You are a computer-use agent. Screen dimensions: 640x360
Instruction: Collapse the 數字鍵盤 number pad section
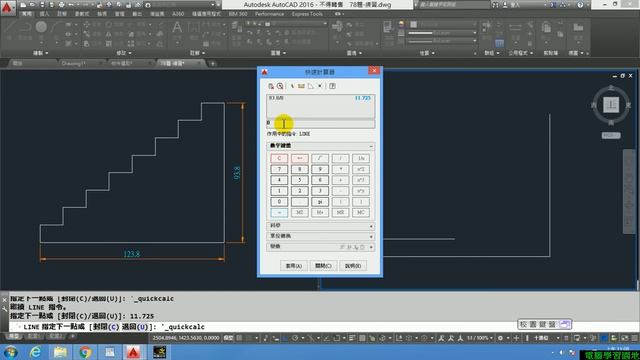(x=371, y=146)
